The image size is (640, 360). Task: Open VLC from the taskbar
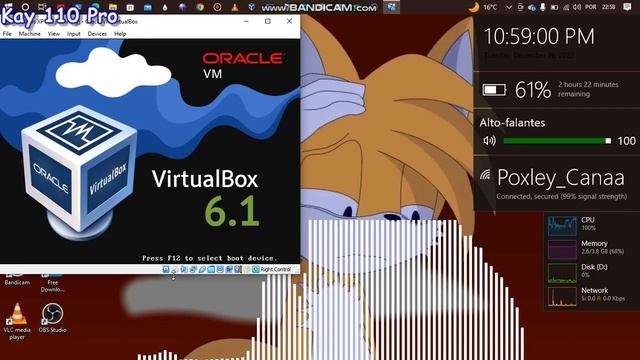tap(235, 7)
